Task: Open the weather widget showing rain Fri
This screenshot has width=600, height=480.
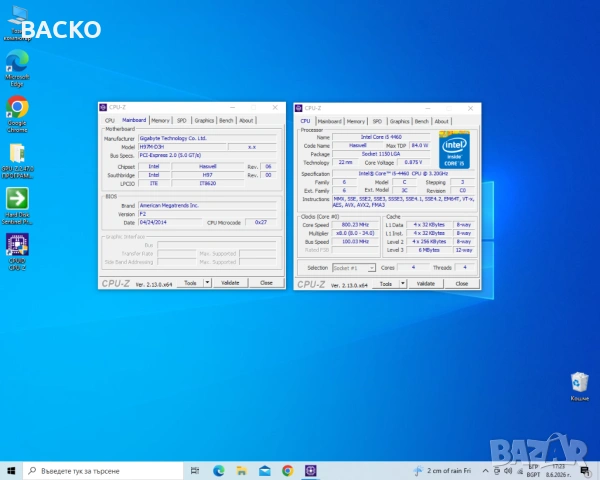Action: [x=442, y=471]
